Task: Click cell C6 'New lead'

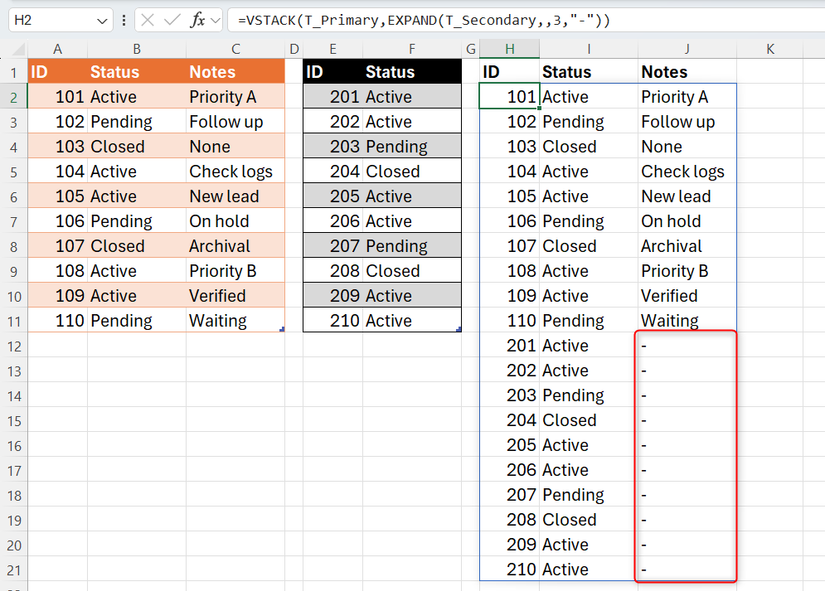Action: 235,196
